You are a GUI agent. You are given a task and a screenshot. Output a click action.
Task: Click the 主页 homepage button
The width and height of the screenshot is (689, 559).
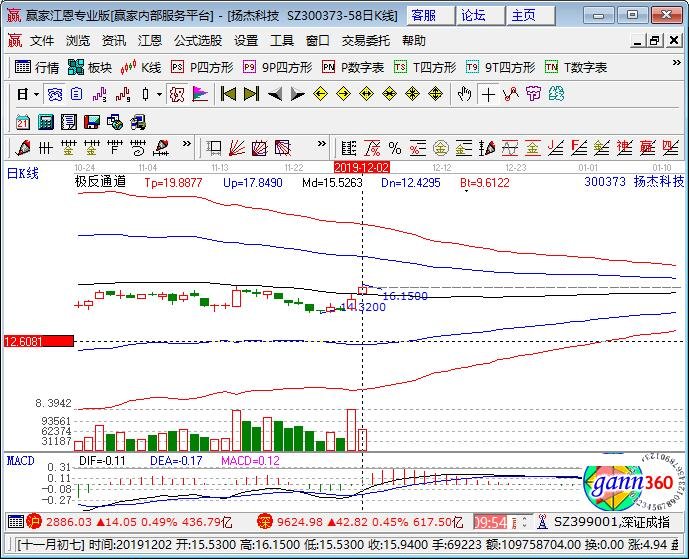pos(530,15)
